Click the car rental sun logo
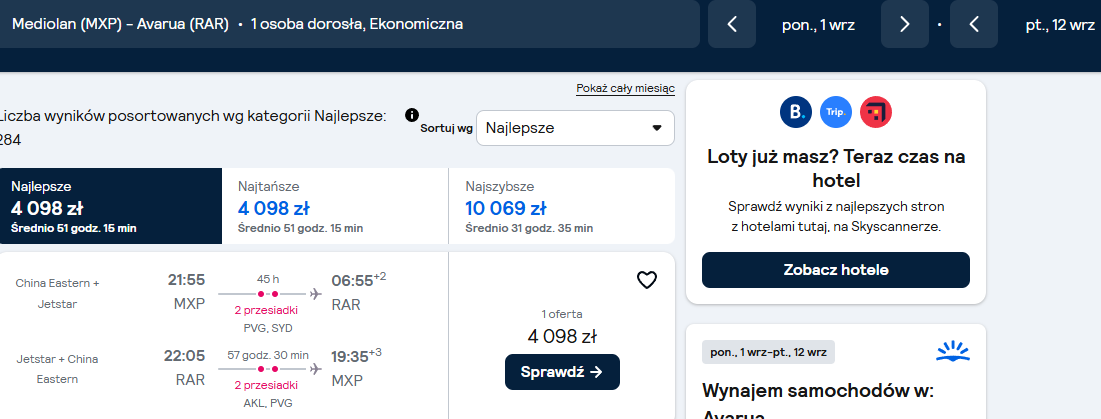Image resolution: width=1101 pixels, height=419 pixels. coord(953,352)
